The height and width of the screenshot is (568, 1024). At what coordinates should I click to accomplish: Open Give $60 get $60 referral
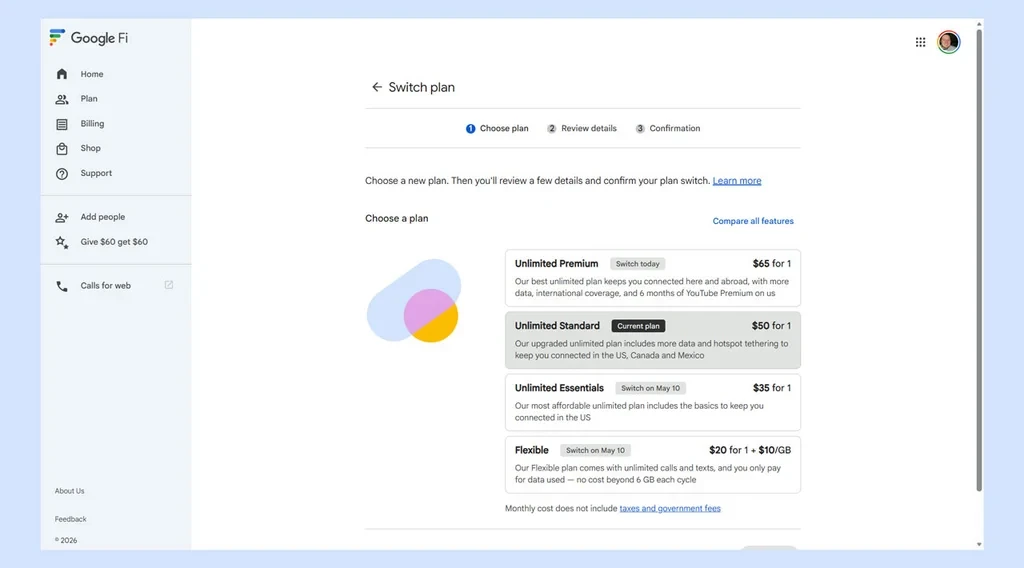coord(116,242)
